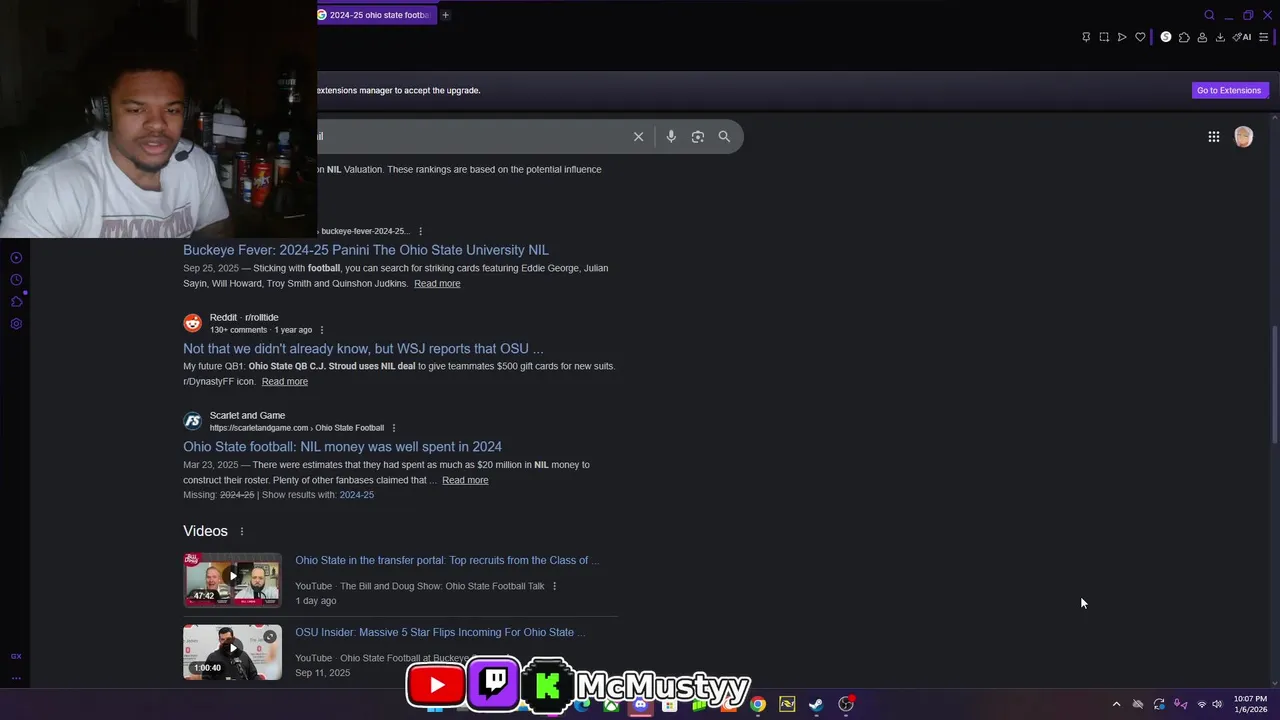
Task: Open the downloads icon in toolbar
Action: tap(1220, 37)
